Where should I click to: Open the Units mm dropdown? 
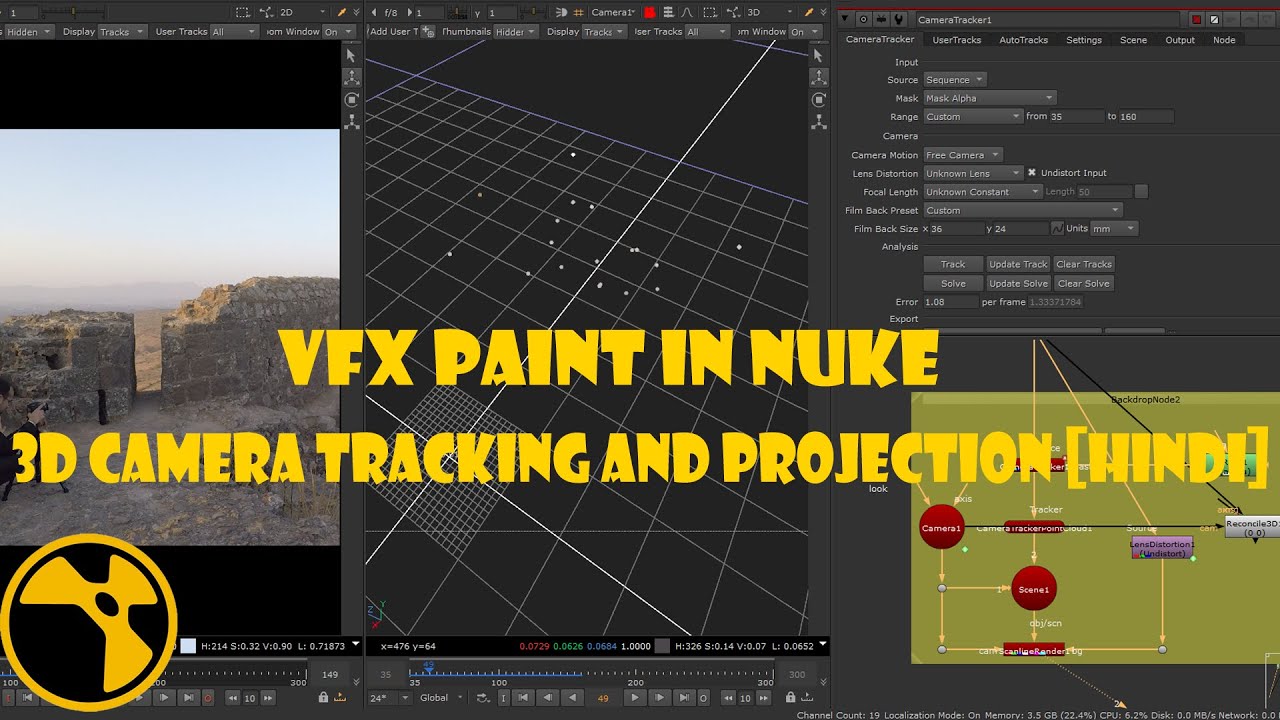tap(1114, 228)
